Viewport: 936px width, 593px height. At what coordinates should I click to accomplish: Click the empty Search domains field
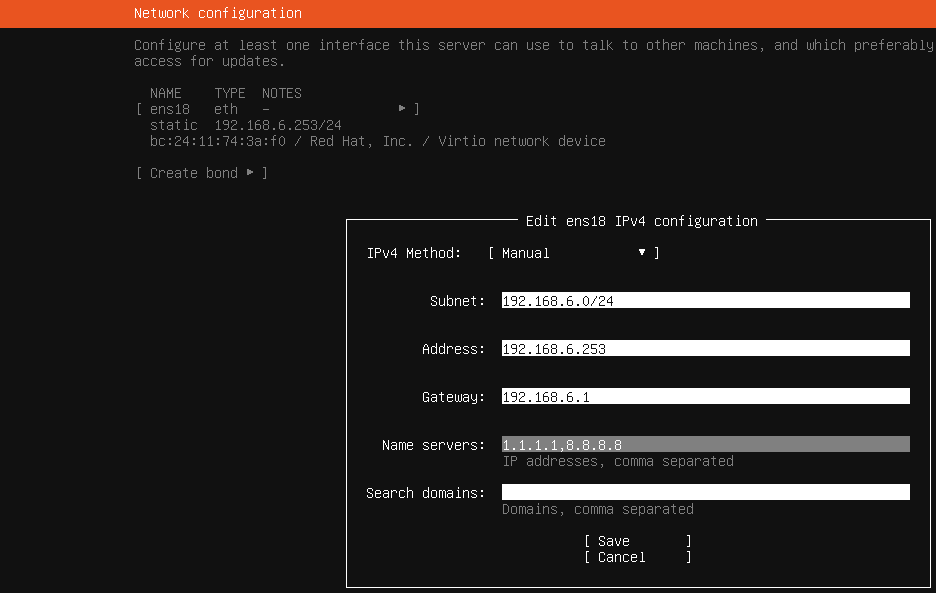705,493
